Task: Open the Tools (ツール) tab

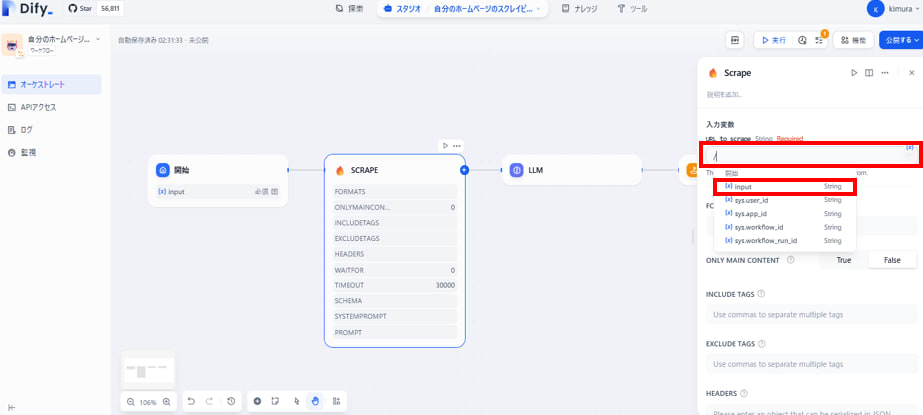Action: 632,9
